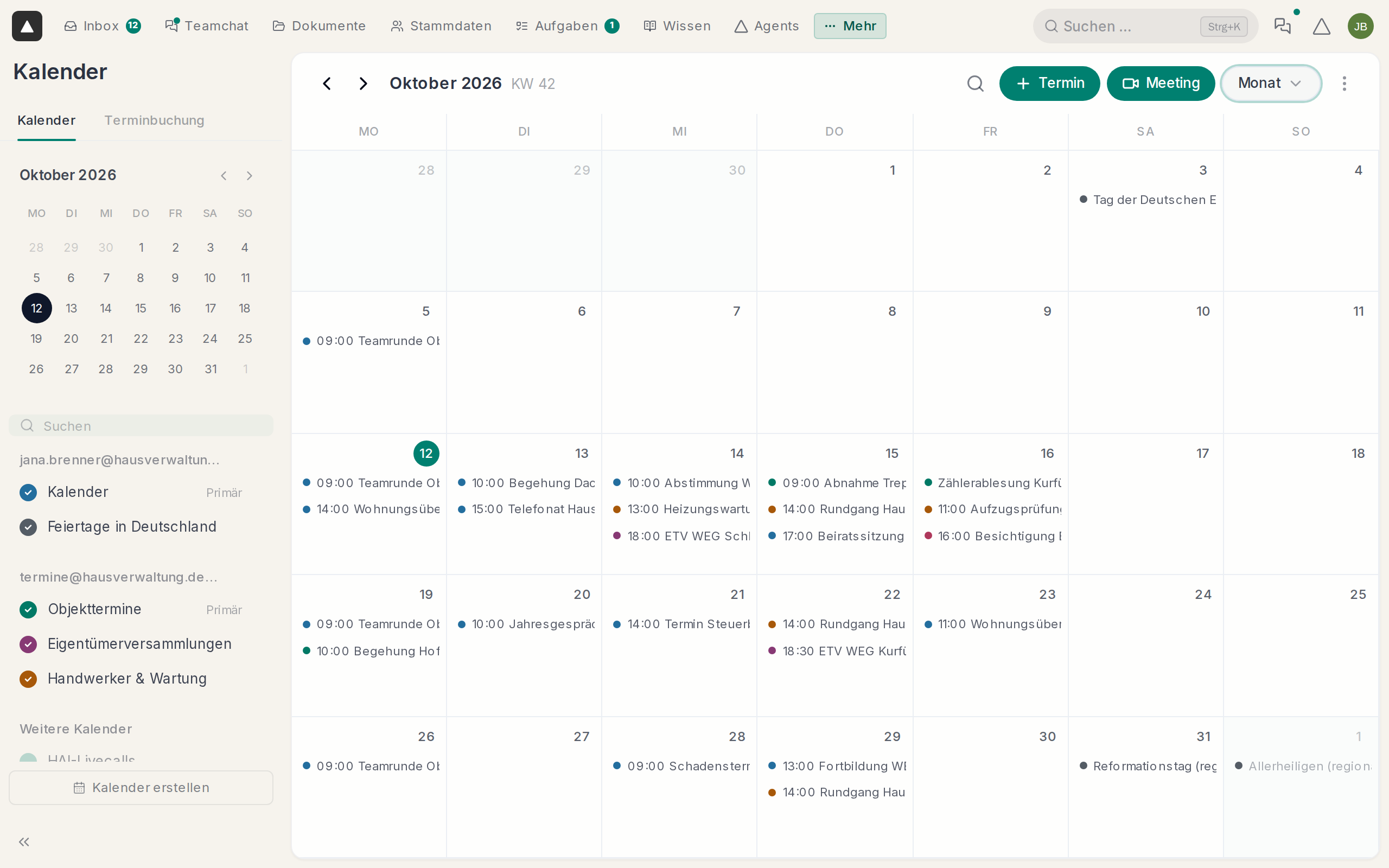Go to next month in main calendar
This screenshot has width=1389, height=868.
(363, 83)
